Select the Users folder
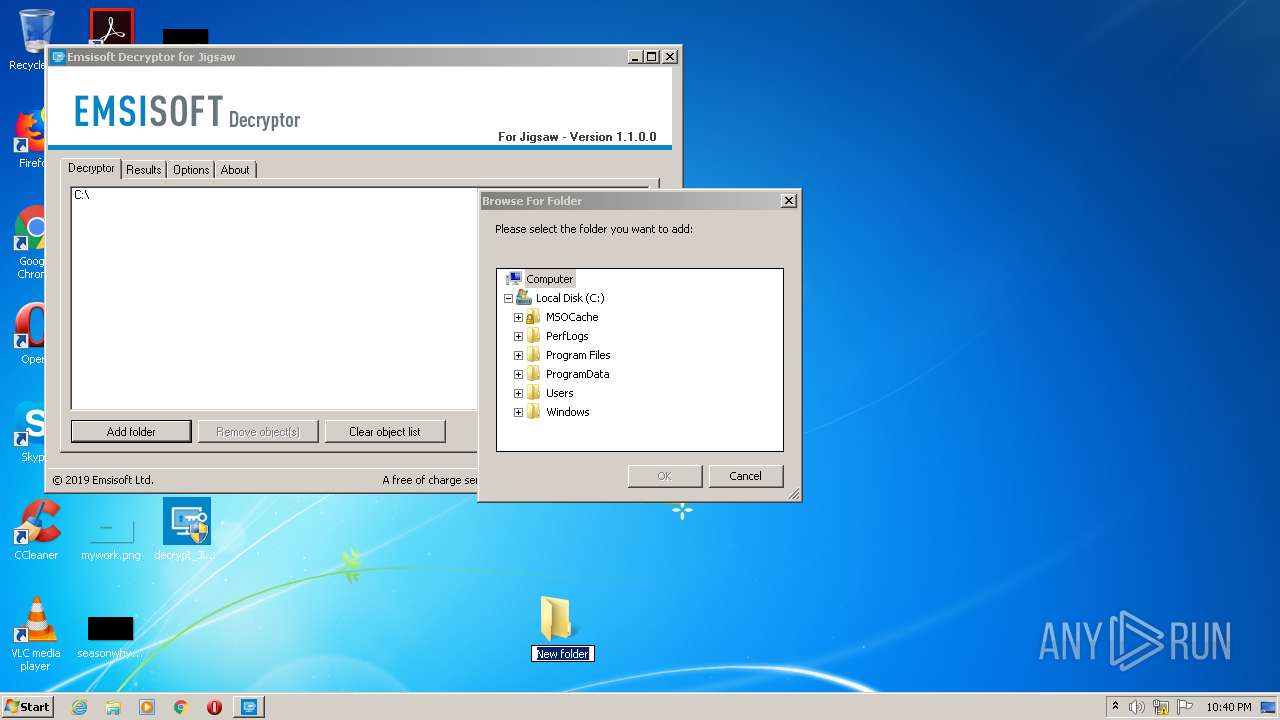Image resolution: width=1280 pixels, height=720 pixels. tap(559, 393)
